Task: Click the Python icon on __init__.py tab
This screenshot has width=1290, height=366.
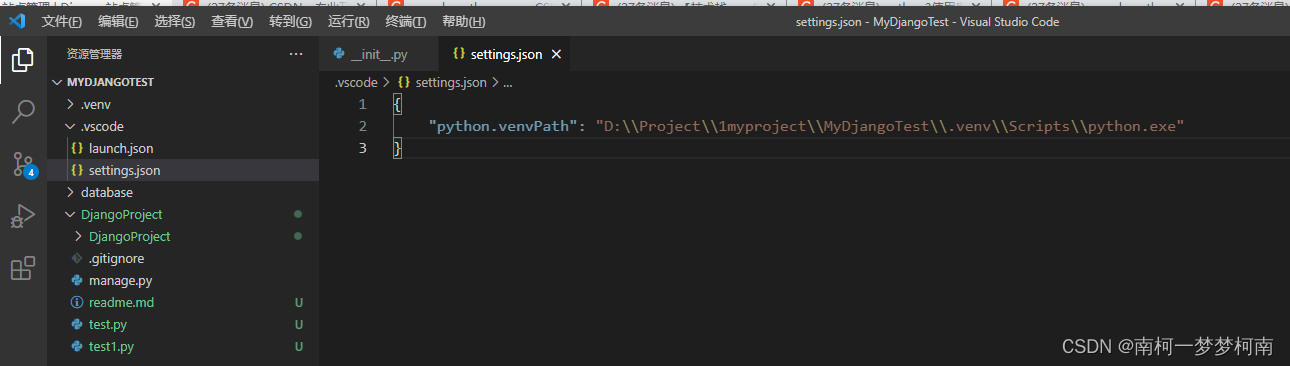Action: pyautogui.click(x=339, y=54)
